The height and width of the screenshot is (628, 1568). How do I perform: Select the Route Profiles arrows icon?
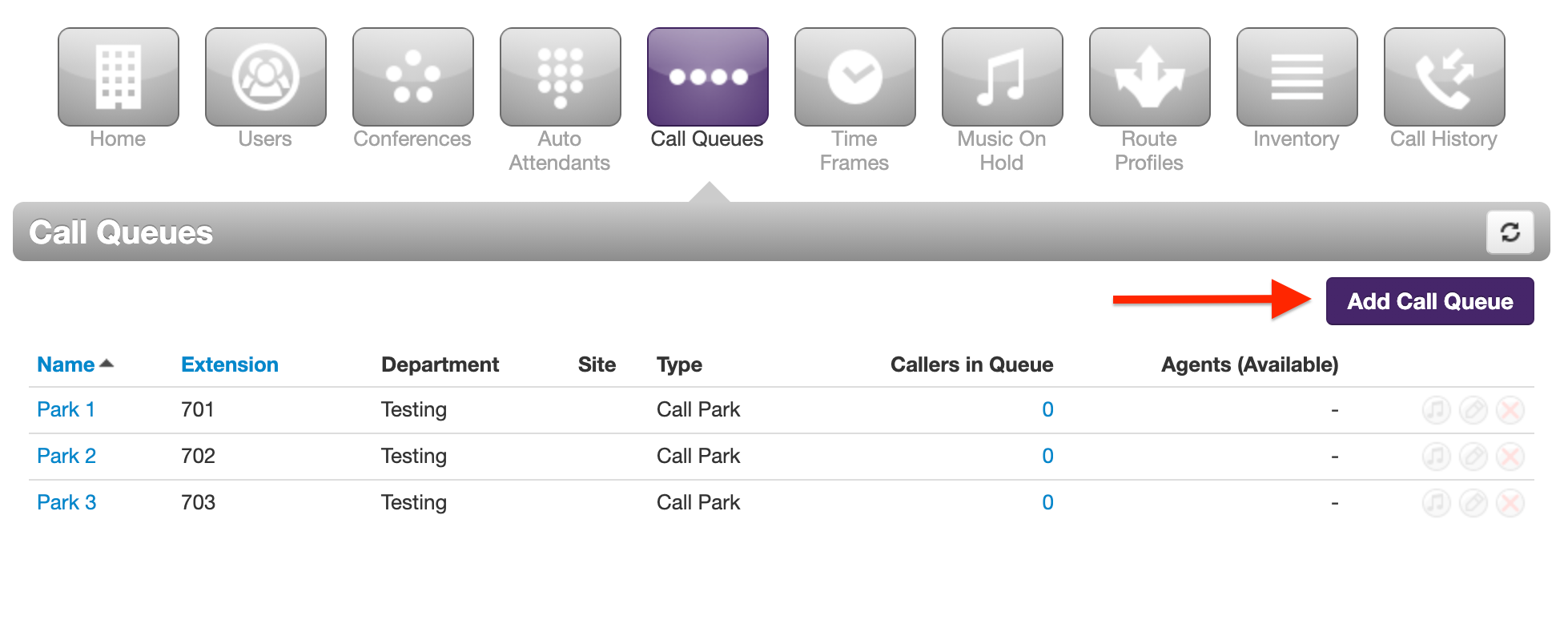tap(1150, 77)
